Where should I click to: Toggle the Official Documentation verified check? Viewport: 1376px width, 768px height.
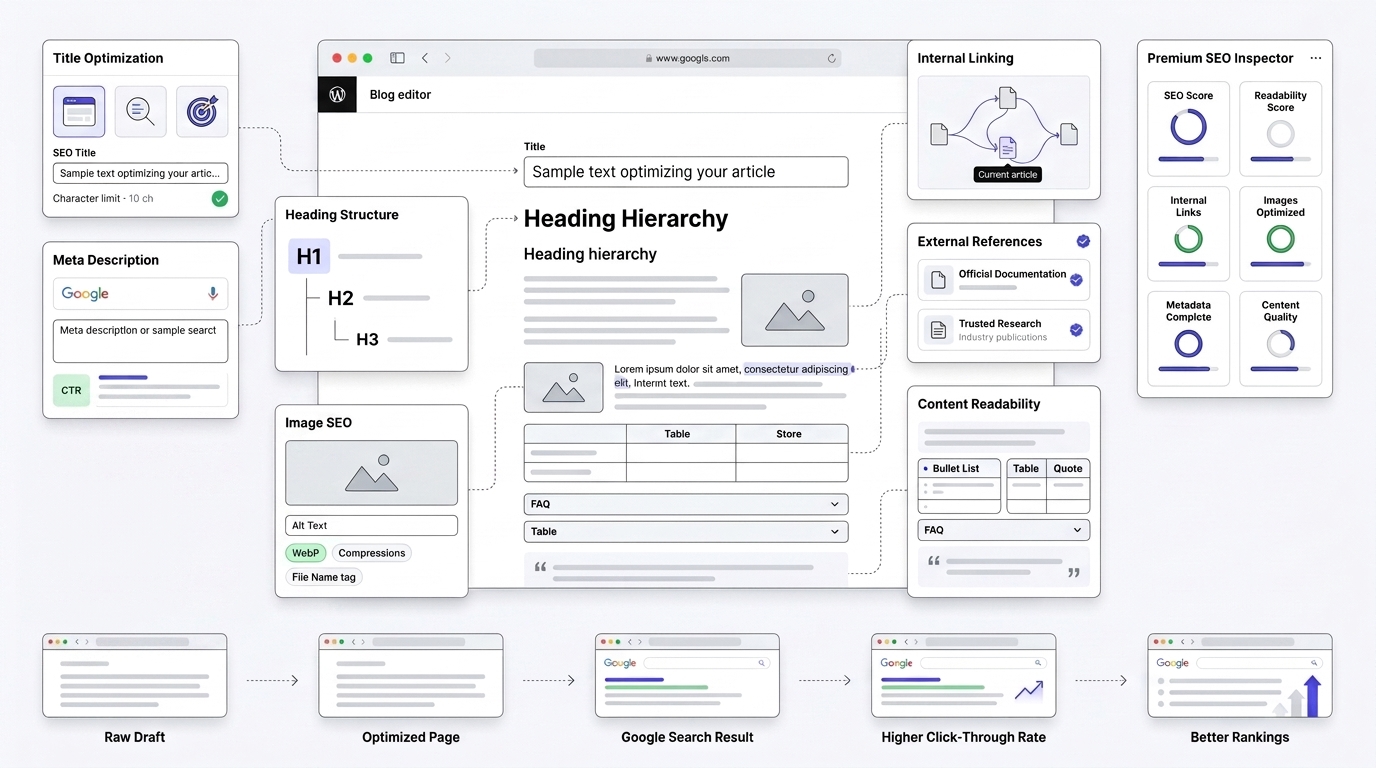point(1076,280)
